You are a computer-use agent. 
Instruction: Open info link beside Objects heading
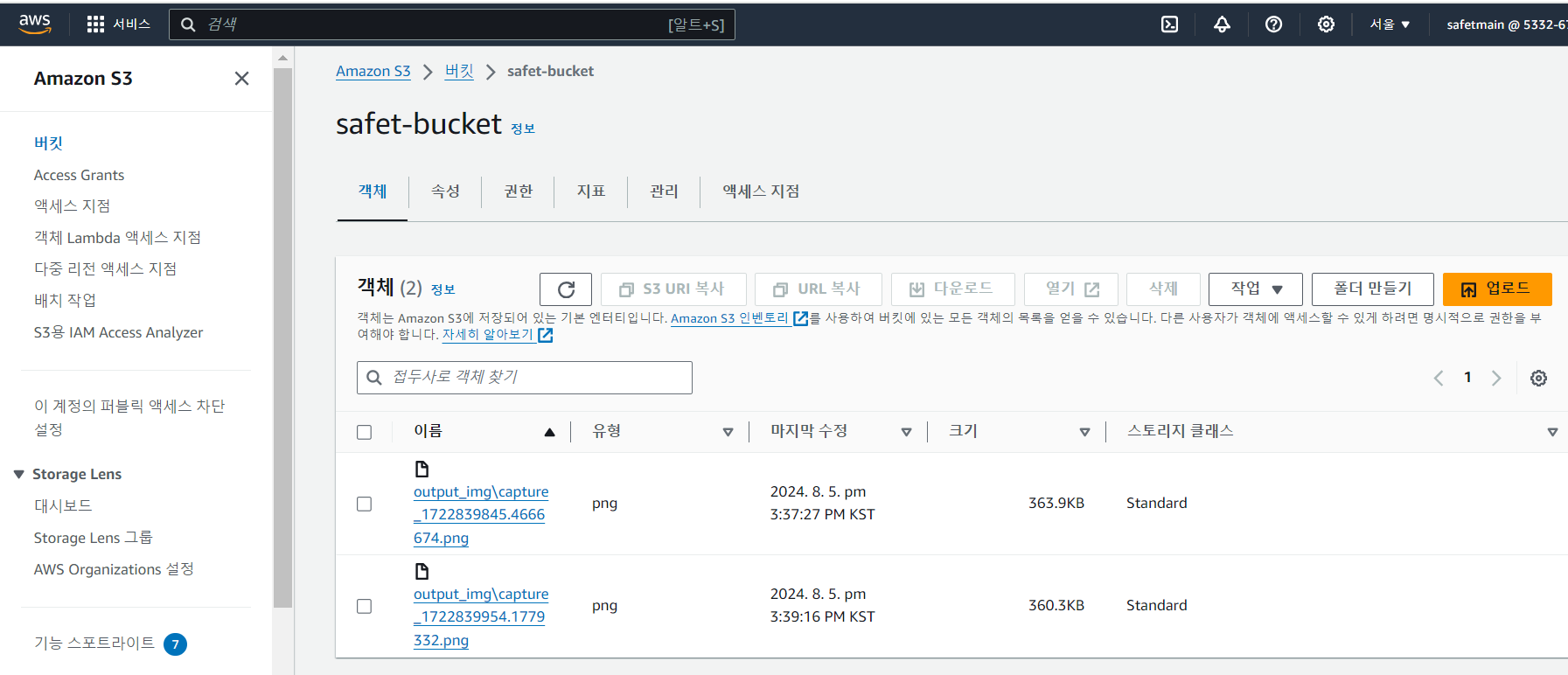point(443,289)
